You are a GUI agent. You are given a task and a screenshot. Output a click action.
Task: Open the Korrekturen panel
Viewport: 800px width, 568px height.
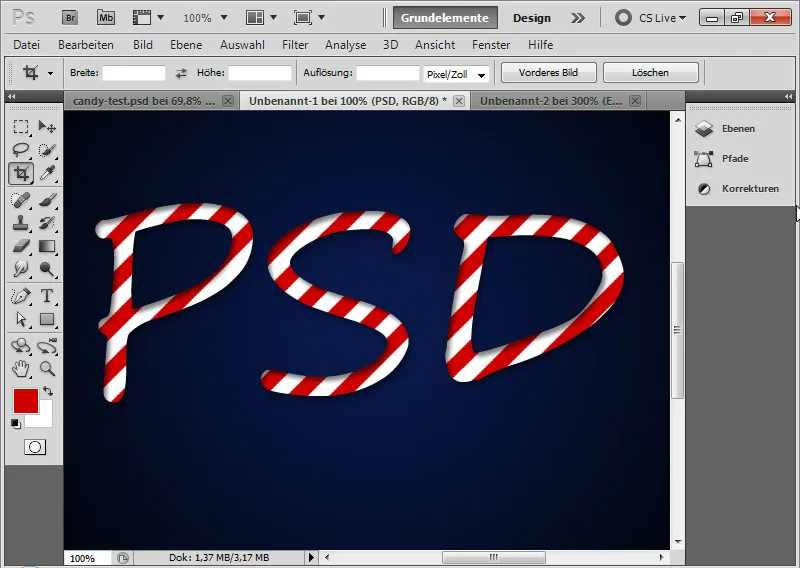click(x=737, y=189)
